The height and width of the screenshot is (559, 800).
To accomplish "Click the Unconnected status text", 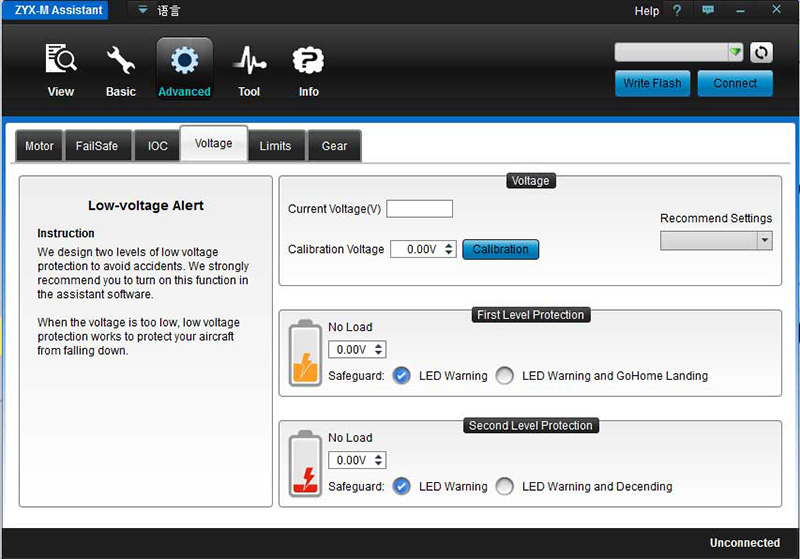I will tap(744, 543).
